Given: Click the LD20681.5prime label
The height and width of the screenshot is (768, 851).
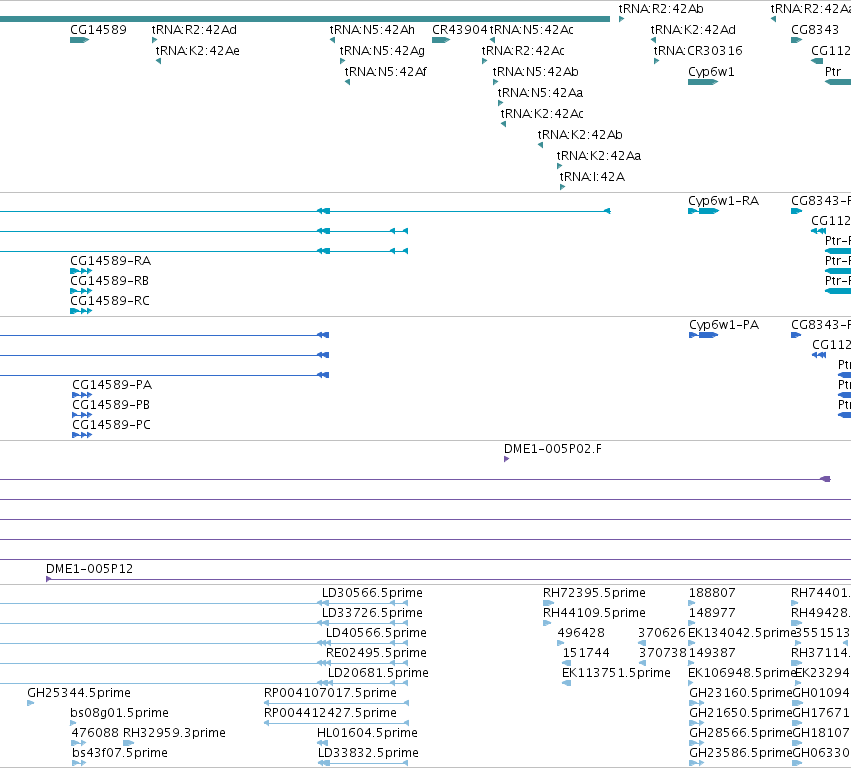Looking at the screenshot, I should pyautogui.click(x=378, y=674).
